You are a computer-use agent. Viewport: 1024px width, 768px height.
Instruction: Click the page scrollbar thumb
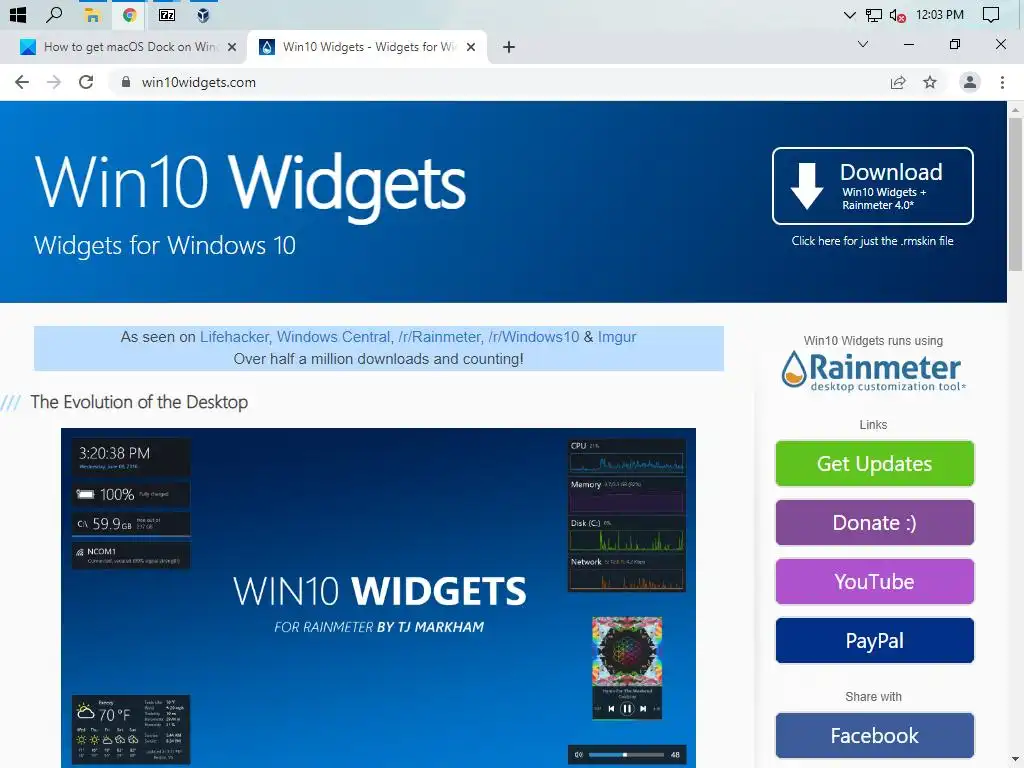click(x=1015, y=195)
